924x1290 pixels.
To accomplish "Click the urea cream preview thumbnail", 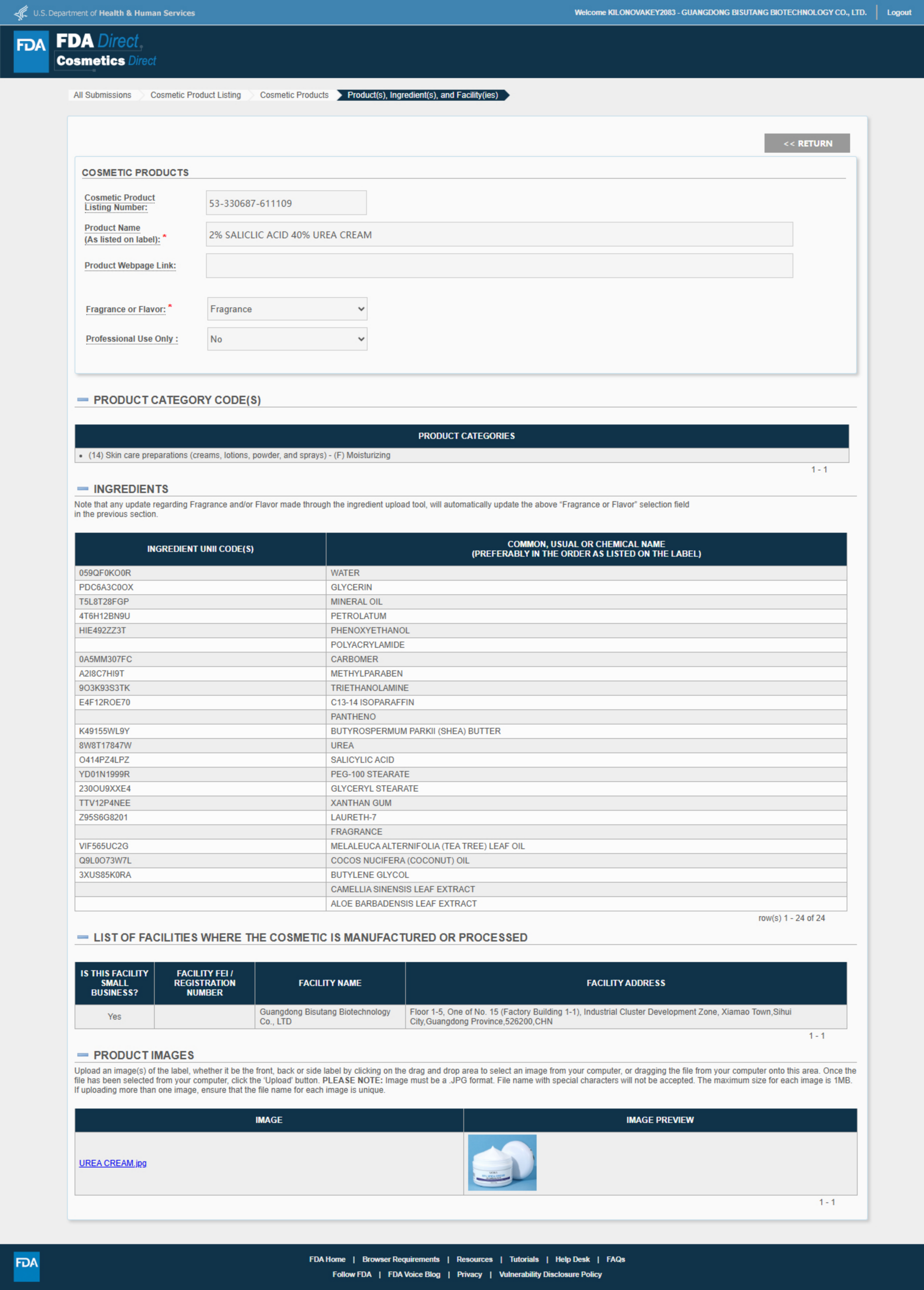I will [x=502, y=1163].
